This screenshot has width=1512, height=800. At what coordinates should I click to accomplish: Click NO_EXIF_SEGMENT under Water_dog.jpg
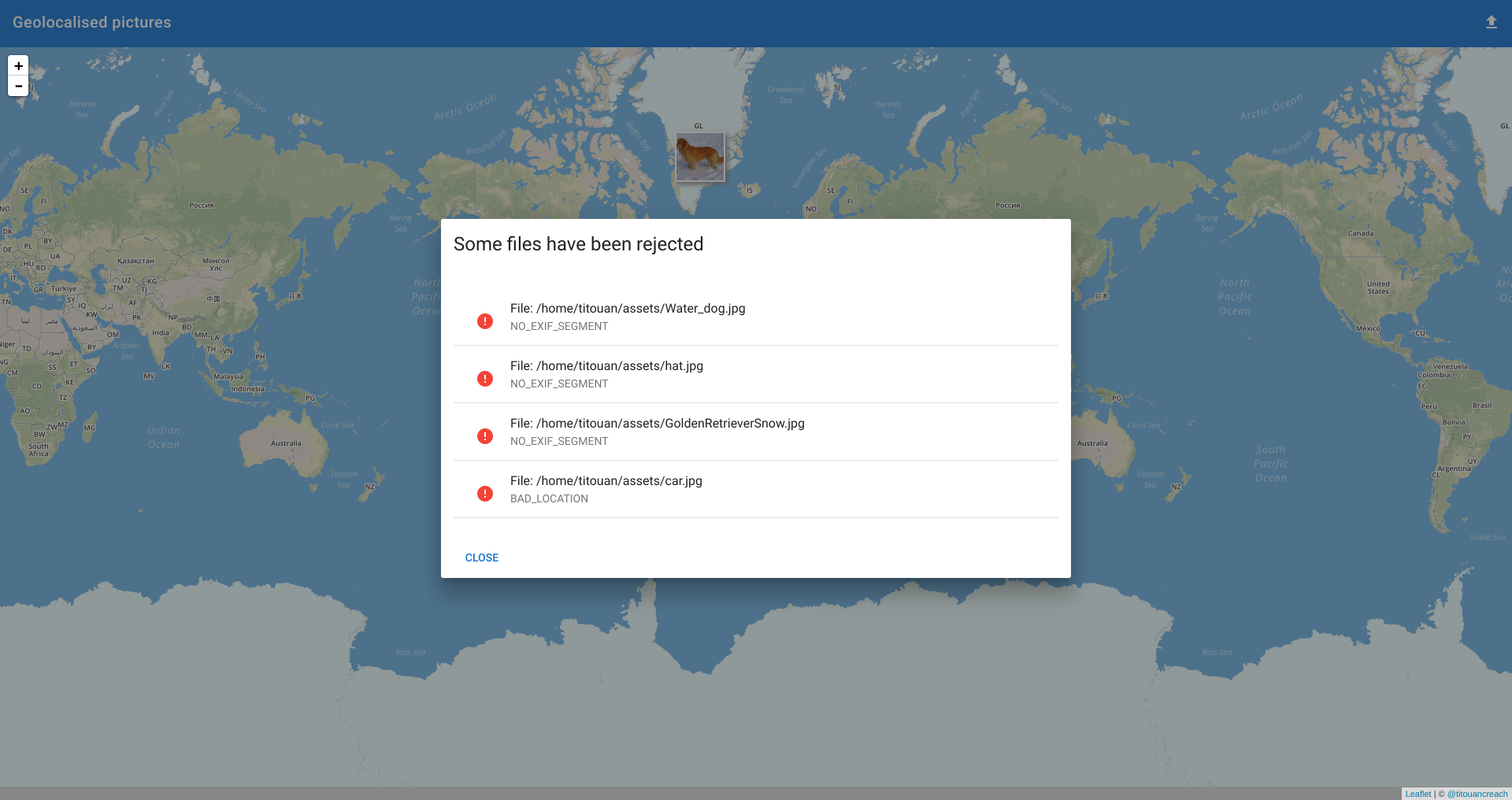559,326
